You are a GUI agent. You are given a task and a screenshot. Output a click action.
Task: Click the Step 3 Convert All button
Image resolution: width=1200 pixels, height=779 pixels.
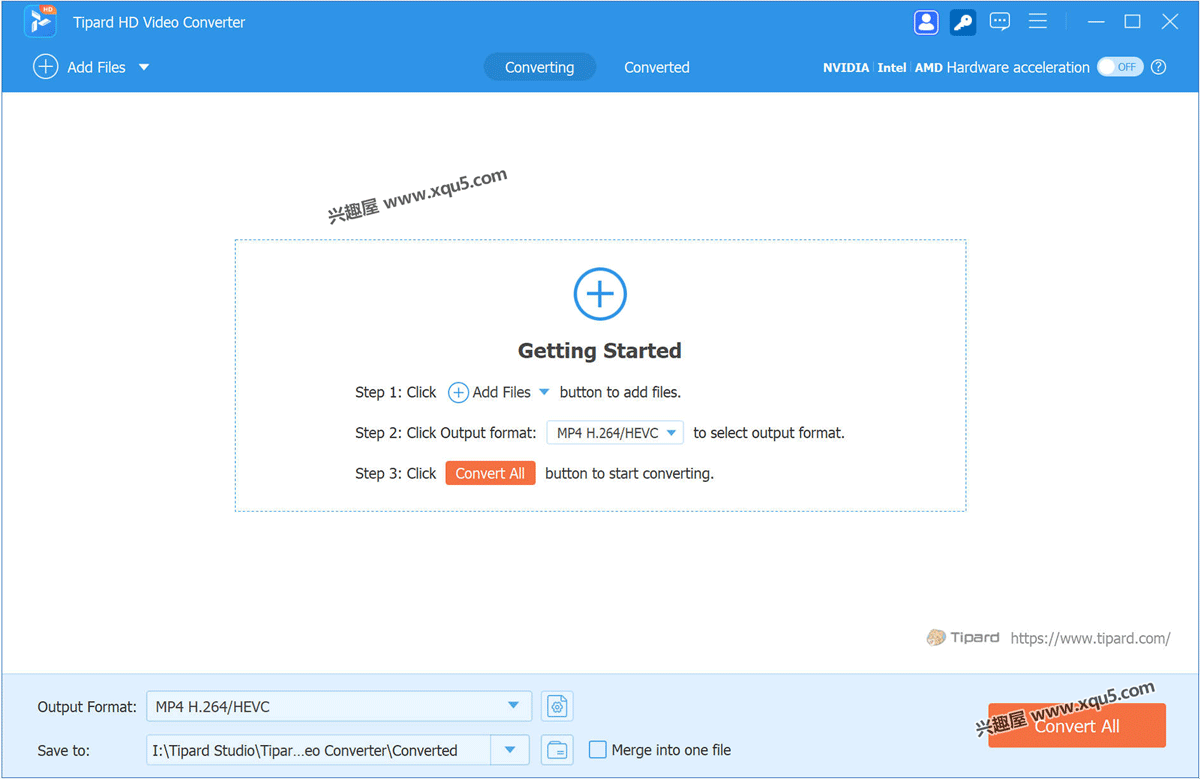coord(490,473)
